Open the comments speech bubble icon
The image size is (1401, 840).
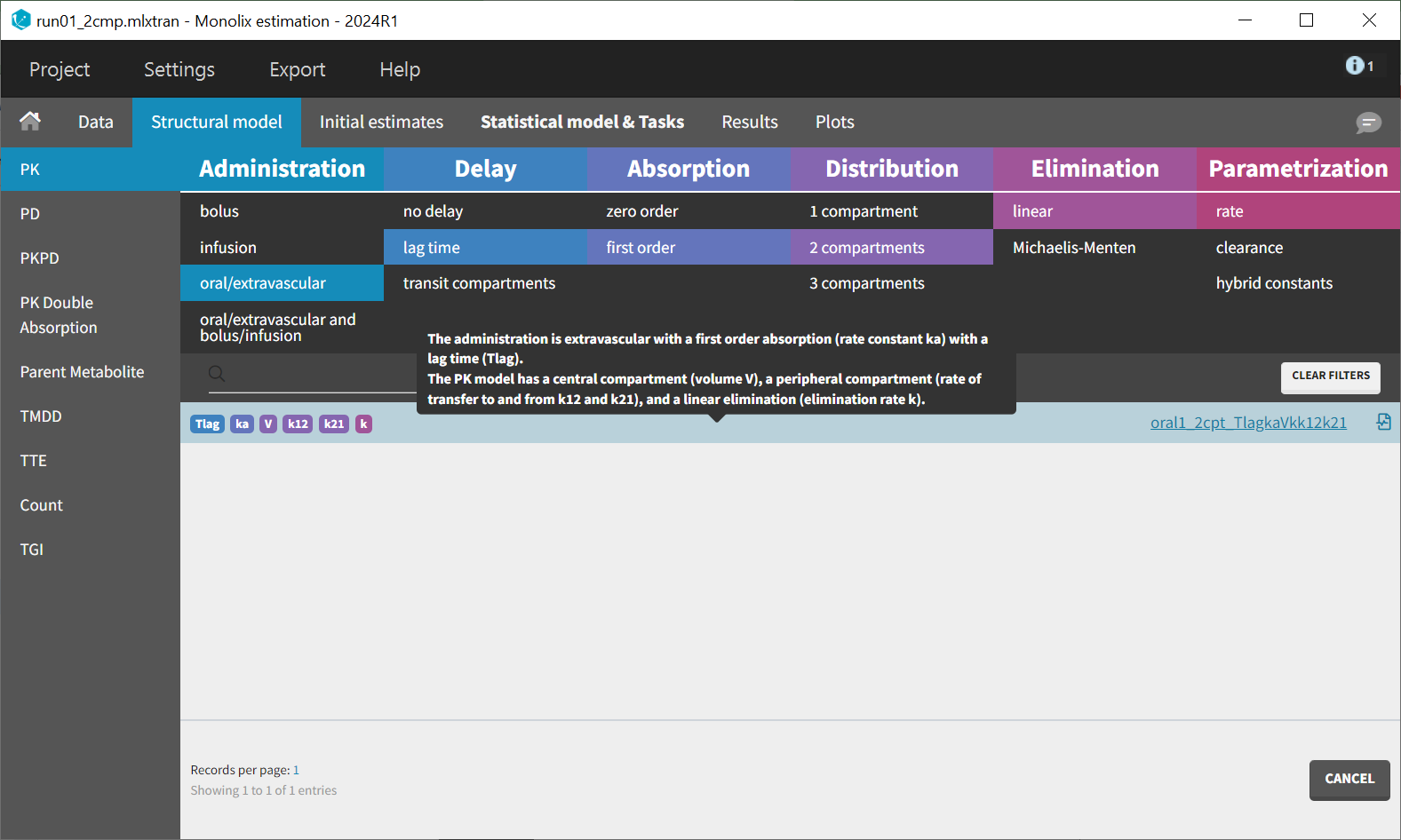pyautogui.click(x=1368, y=123)
